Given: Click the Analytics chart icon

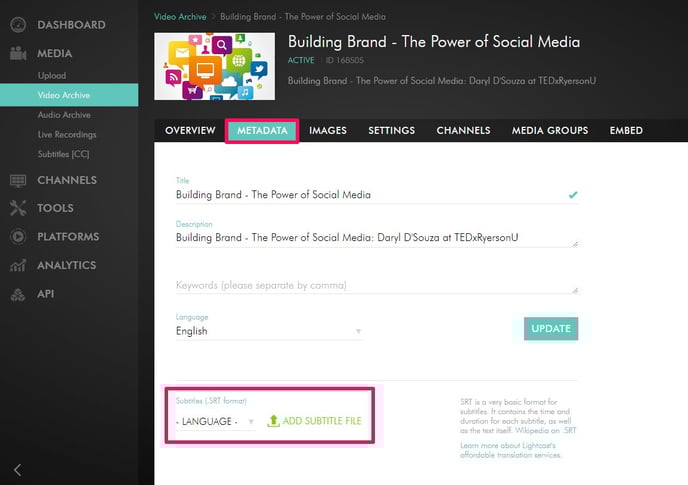Looking at the screenshot, I should (x=18, y=266).
